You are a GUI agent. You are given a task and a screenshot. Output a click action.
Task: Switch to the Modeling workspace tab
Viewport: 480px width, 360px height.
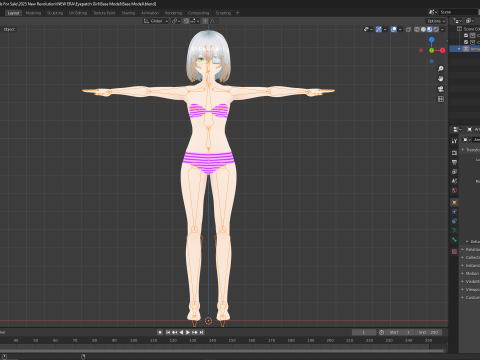coord(33,13)
